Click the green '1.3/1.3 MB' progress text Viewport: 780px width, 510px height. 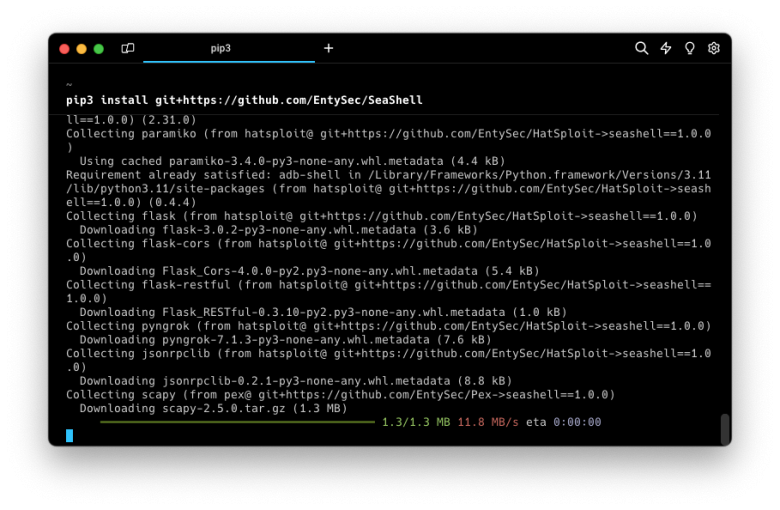point(416,422)
